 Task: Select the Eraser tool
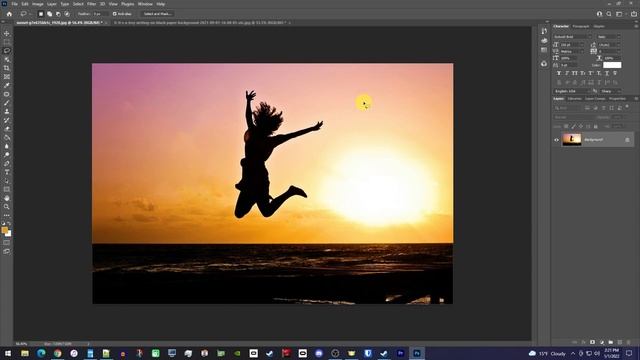pos(7,129)
